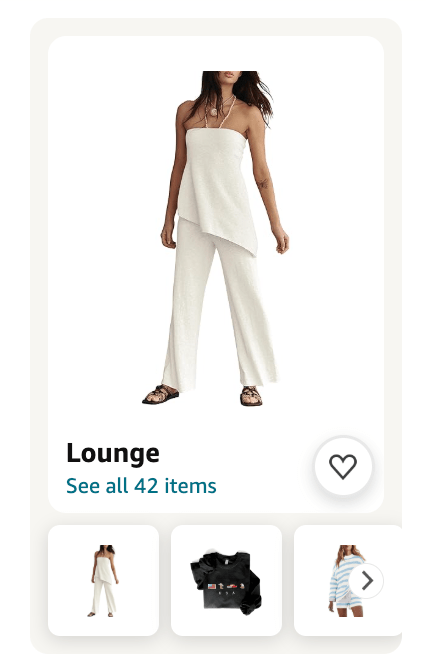Save Lounge to favorites using heart button
This screenshot has width=426, height=660.
point(343,466)
